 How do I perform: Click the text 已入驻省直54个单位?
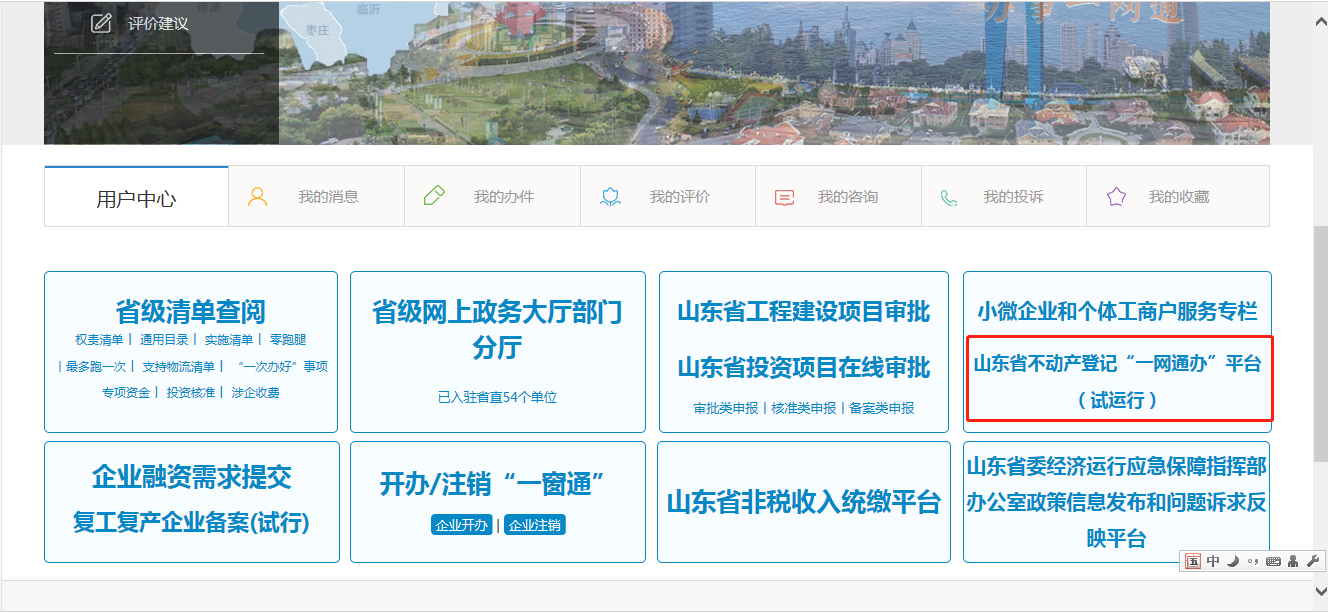(x=497, y=397)
